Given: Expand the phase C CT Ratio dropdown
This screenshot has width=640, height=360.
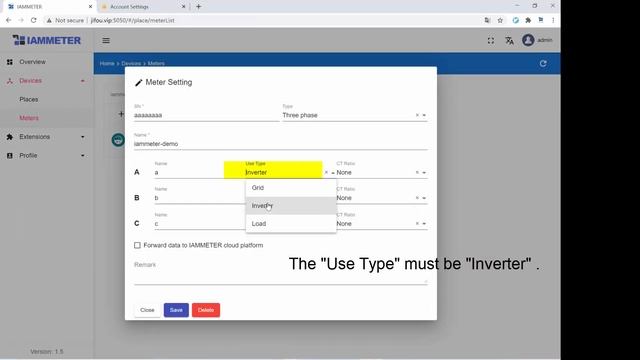Looking at the screenshot, I should pos(424,224).
